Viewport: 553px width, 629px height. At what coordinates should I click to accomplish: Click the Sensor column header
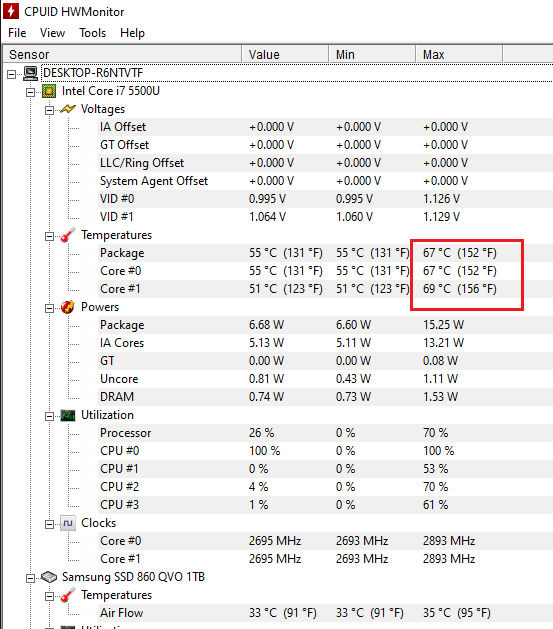pyautogui.click(x=122, y=54)
